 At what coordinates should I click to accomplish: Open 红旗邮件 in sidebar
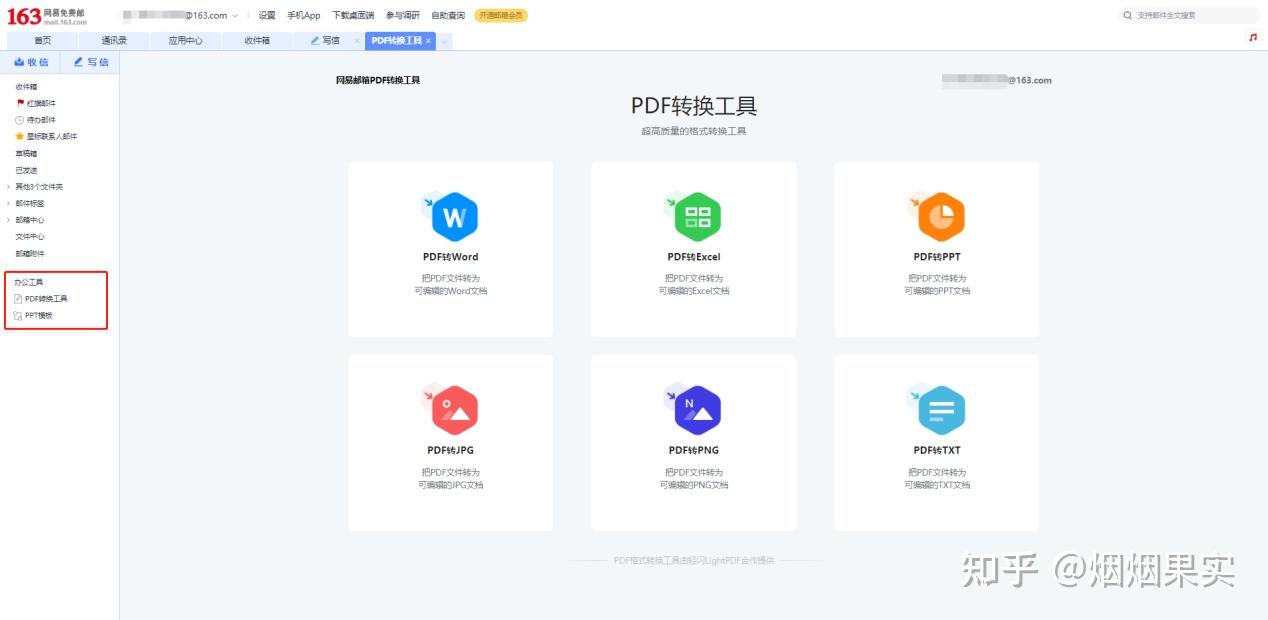tap(41, 103)
